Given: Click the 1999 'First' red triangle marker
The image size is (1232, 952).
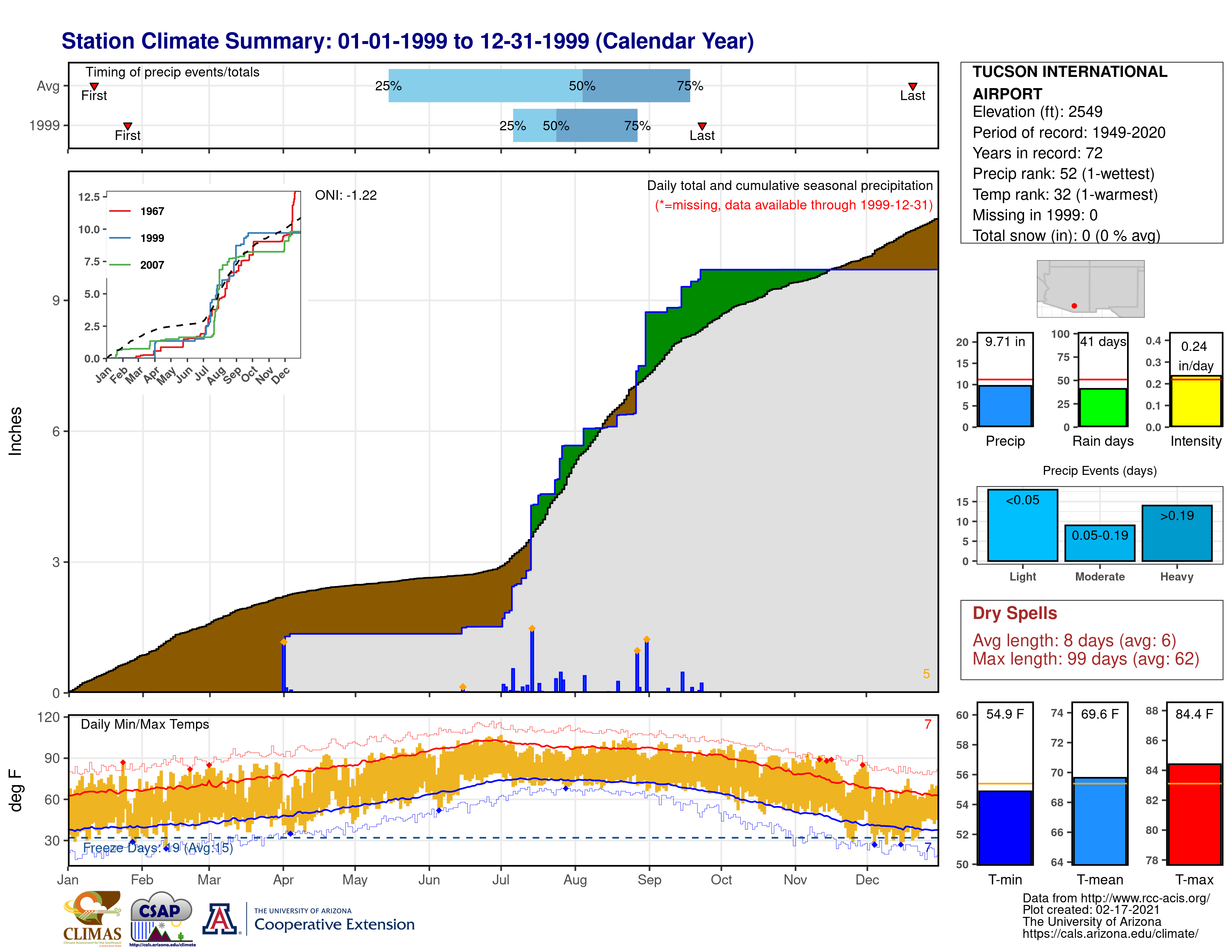Looking at the screenshot, I should tap(127, 126).
